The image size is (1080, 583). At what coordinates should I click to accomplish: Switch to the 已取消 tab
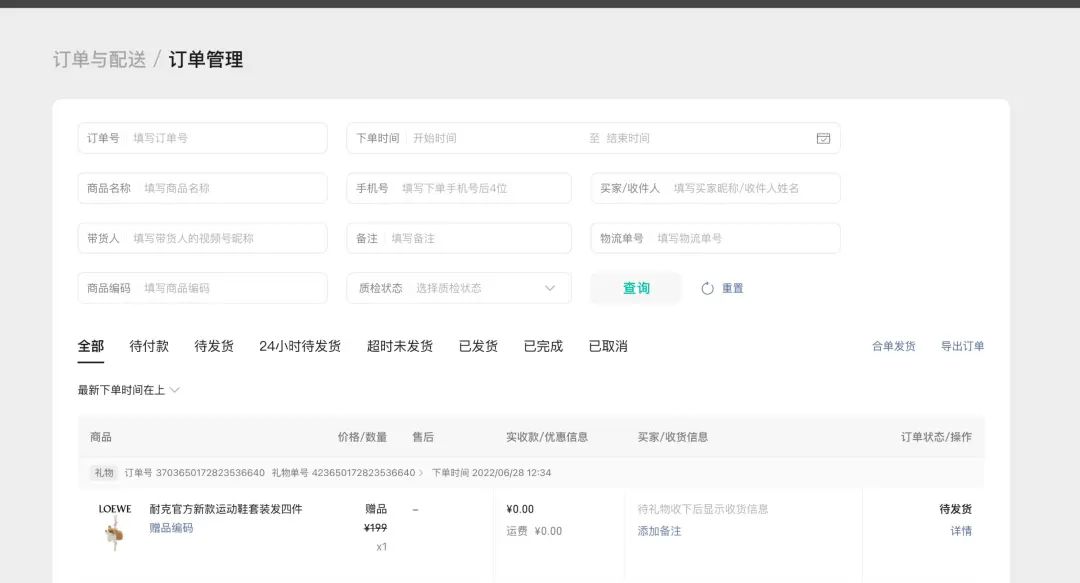click(x=607, y=346)
